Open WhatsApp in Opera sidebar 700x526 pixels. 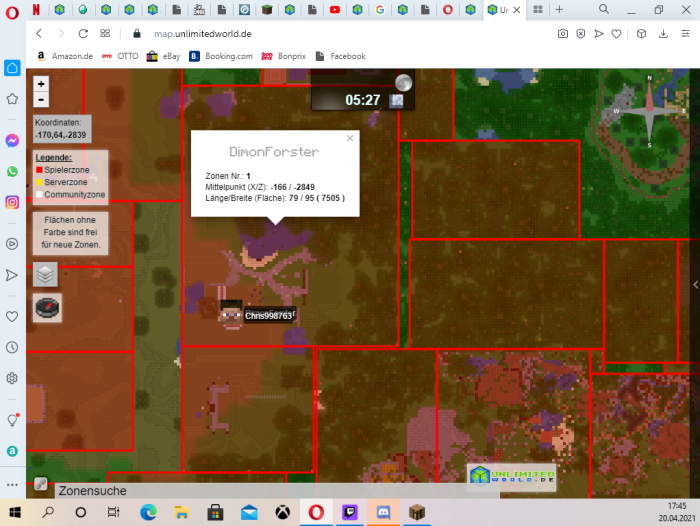[12, 171]
